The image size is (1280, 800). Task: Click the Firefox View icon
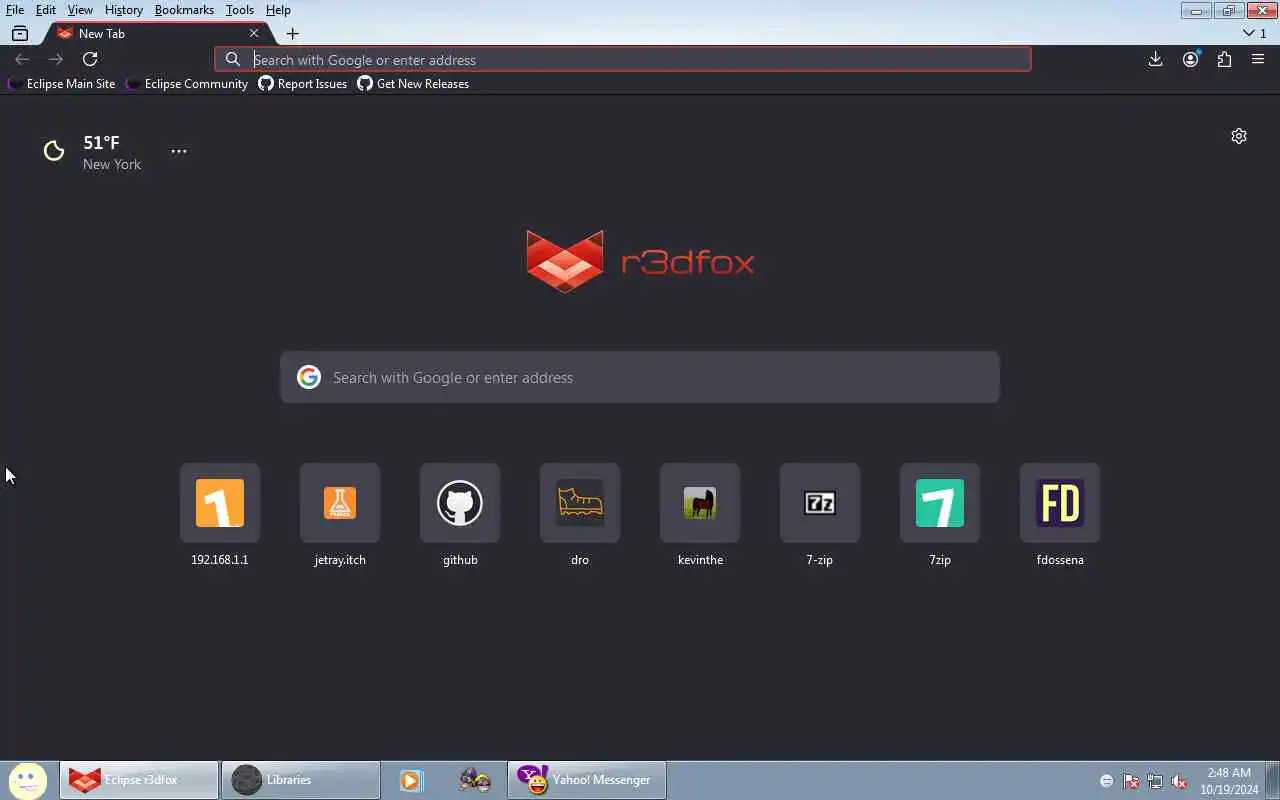[x=19, y=33]
